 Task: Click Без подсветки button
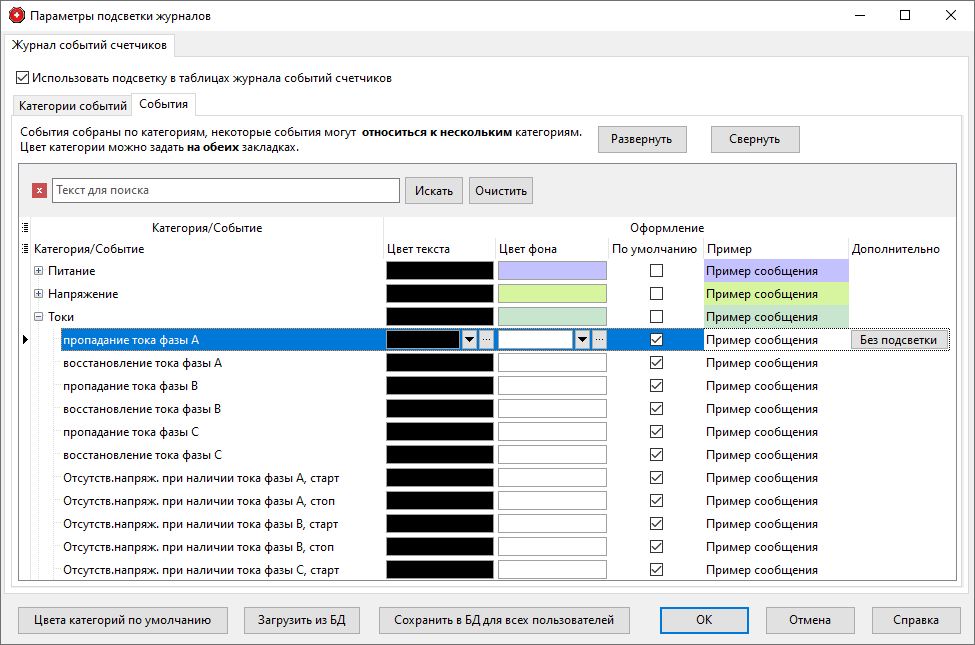coord(898,340)
